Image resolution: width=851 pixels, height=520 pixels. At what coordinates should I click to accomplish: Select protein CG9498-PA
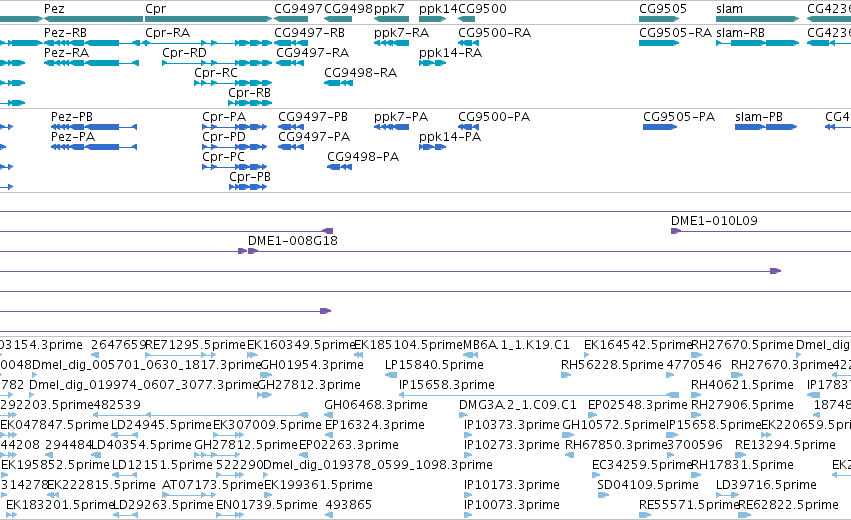tap(340, 167)
